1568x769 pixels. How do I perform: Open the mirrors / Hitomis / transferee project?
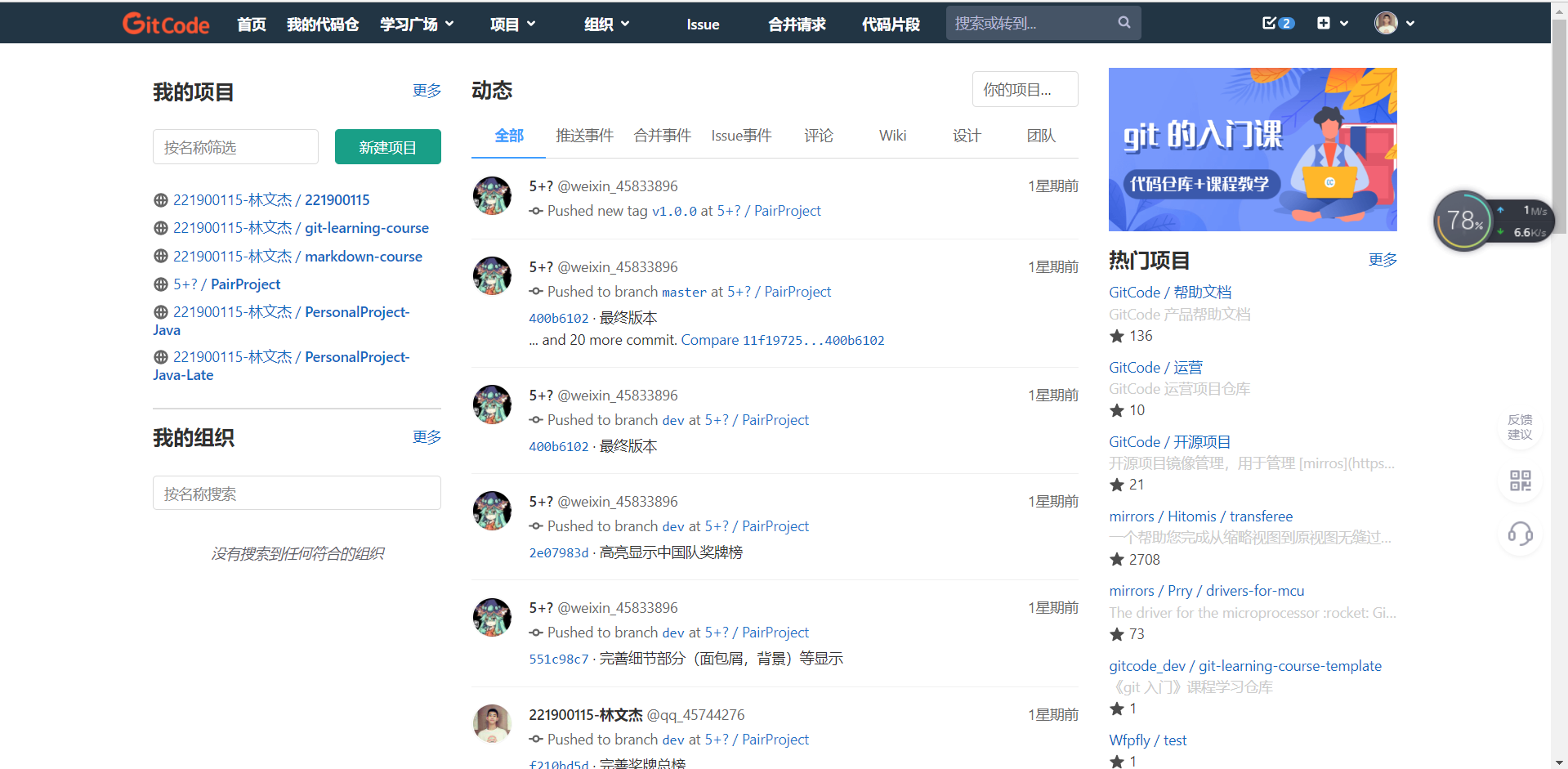coord(1201,516)
